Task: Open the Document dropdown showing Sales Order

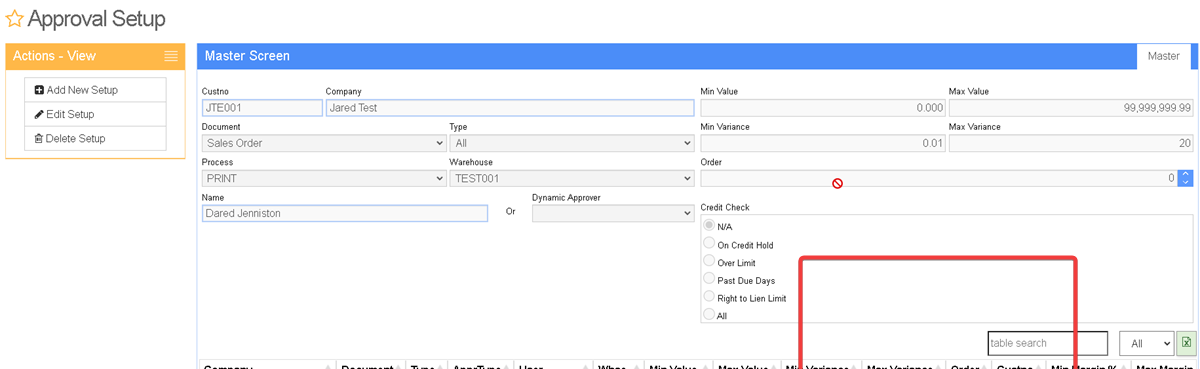Action: click(324, 143)
